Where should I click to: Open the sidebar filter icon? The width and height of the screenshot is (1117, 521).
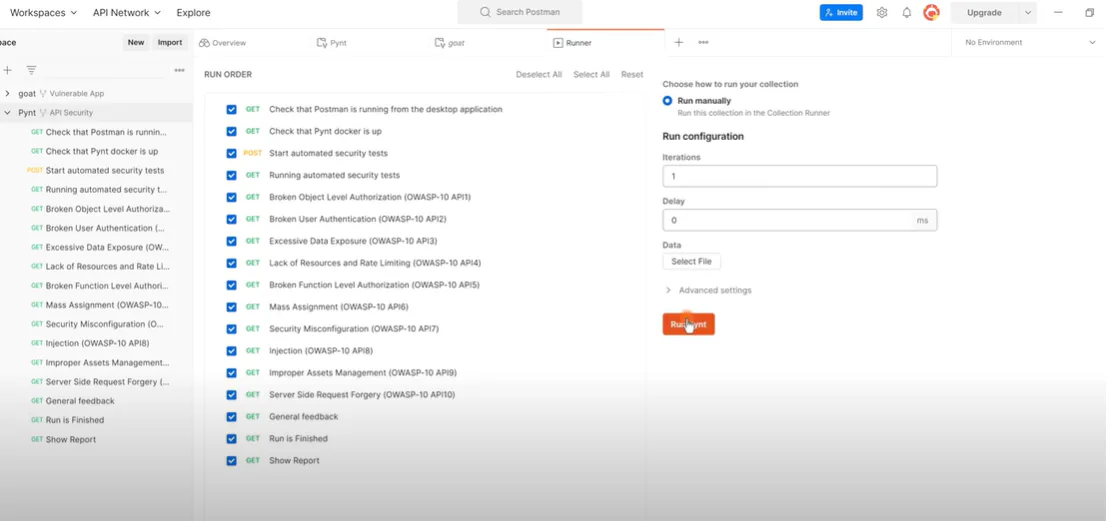31,70
